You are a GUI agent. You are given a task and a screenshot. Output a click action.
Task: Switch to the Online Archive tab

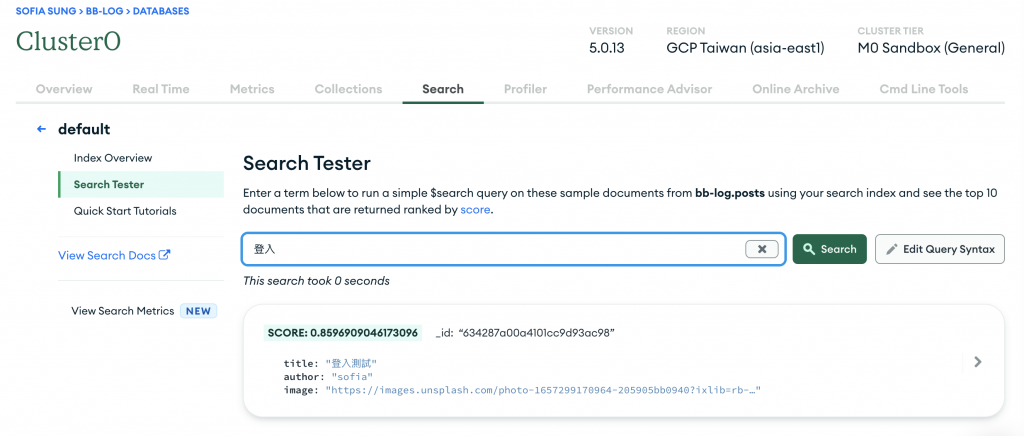[x=795, y=89]
